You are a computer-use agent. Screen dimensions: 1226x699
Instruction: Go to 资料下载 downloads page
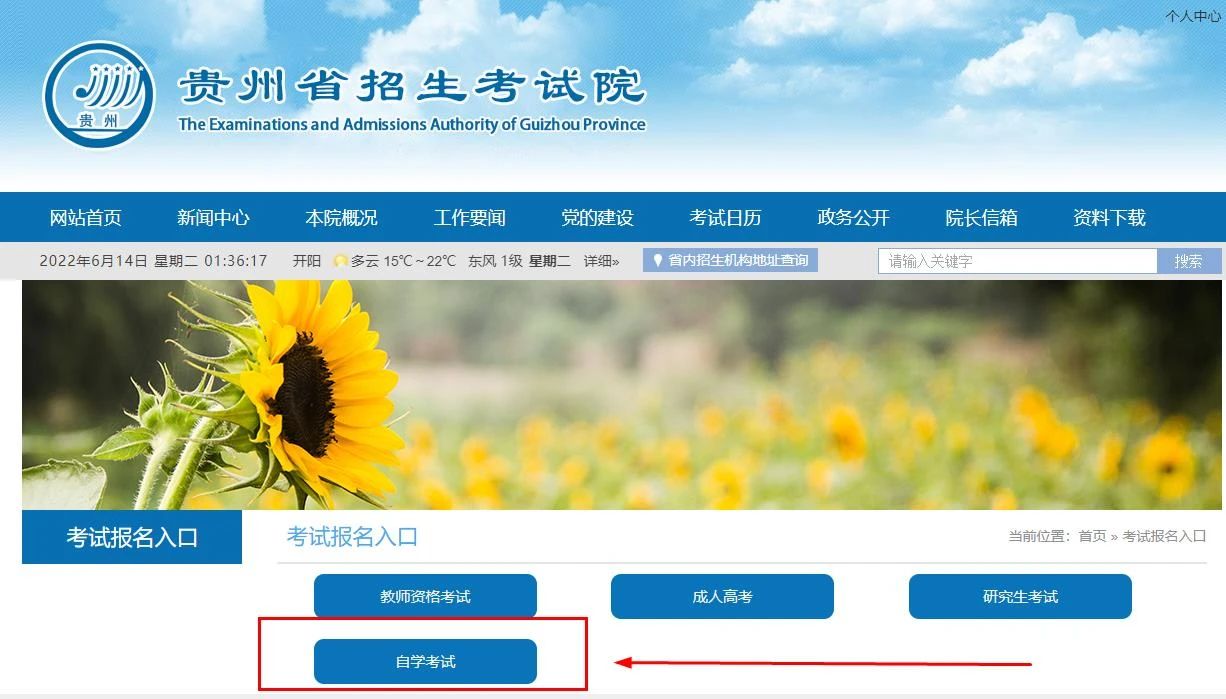[x=1109, y=218]
